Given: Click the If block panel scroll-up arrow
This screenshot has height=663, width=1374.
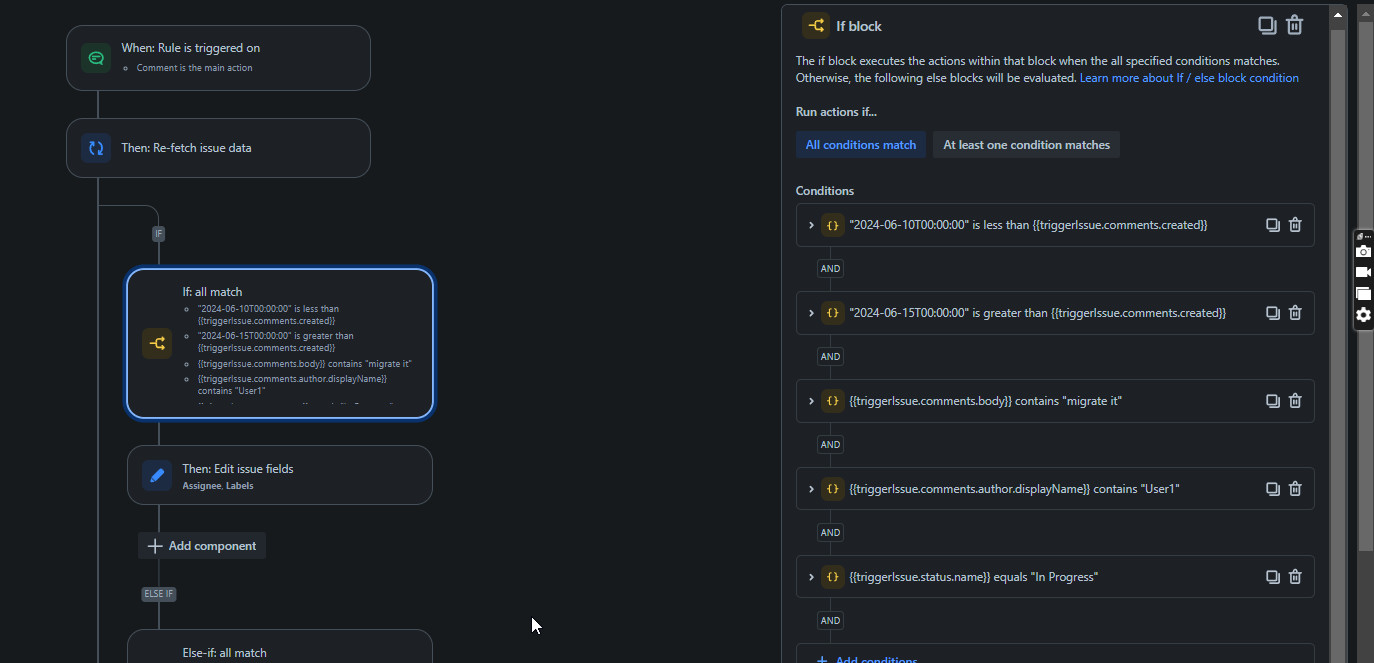Looking at the screenshot, I should [x=1338, y=14].
